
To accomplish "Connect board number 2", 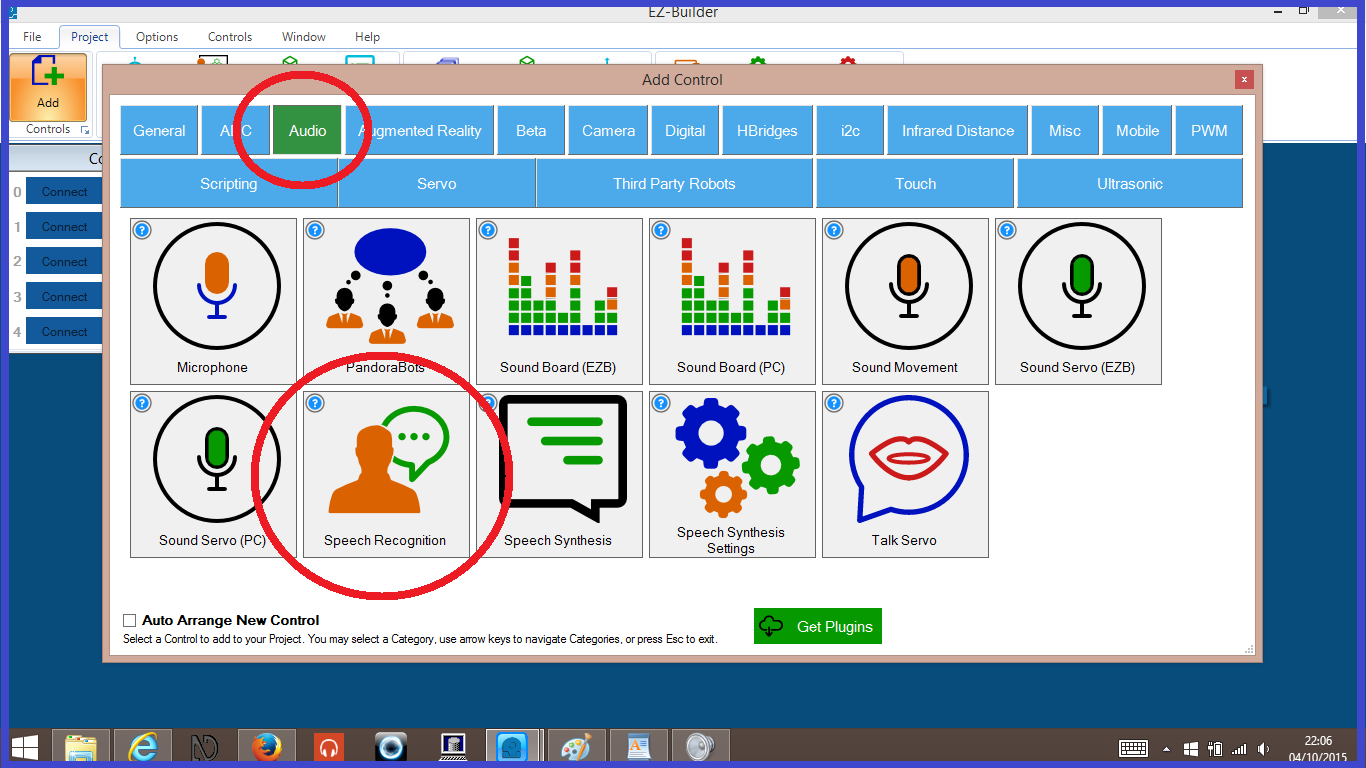I will coord(65,262).
